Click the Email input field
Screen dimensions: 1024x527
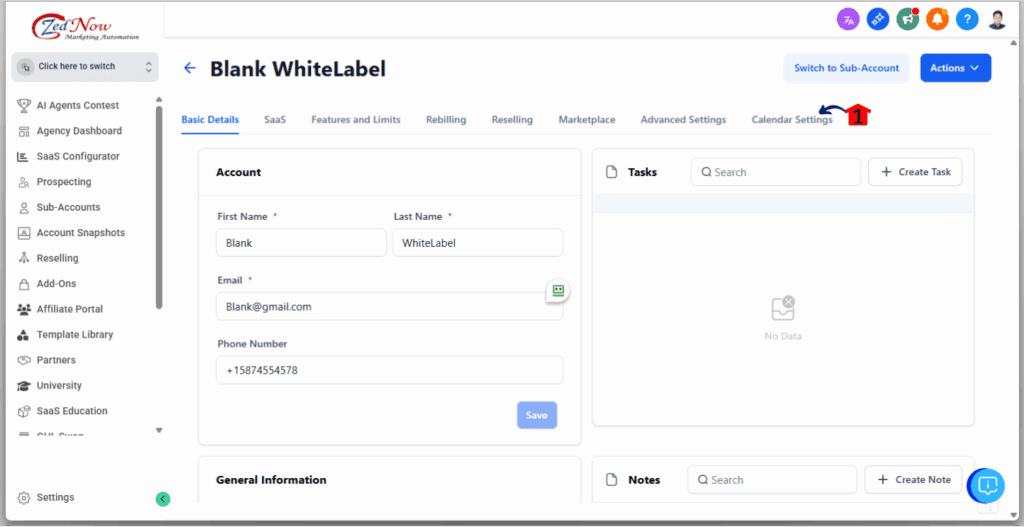point(390,306)
